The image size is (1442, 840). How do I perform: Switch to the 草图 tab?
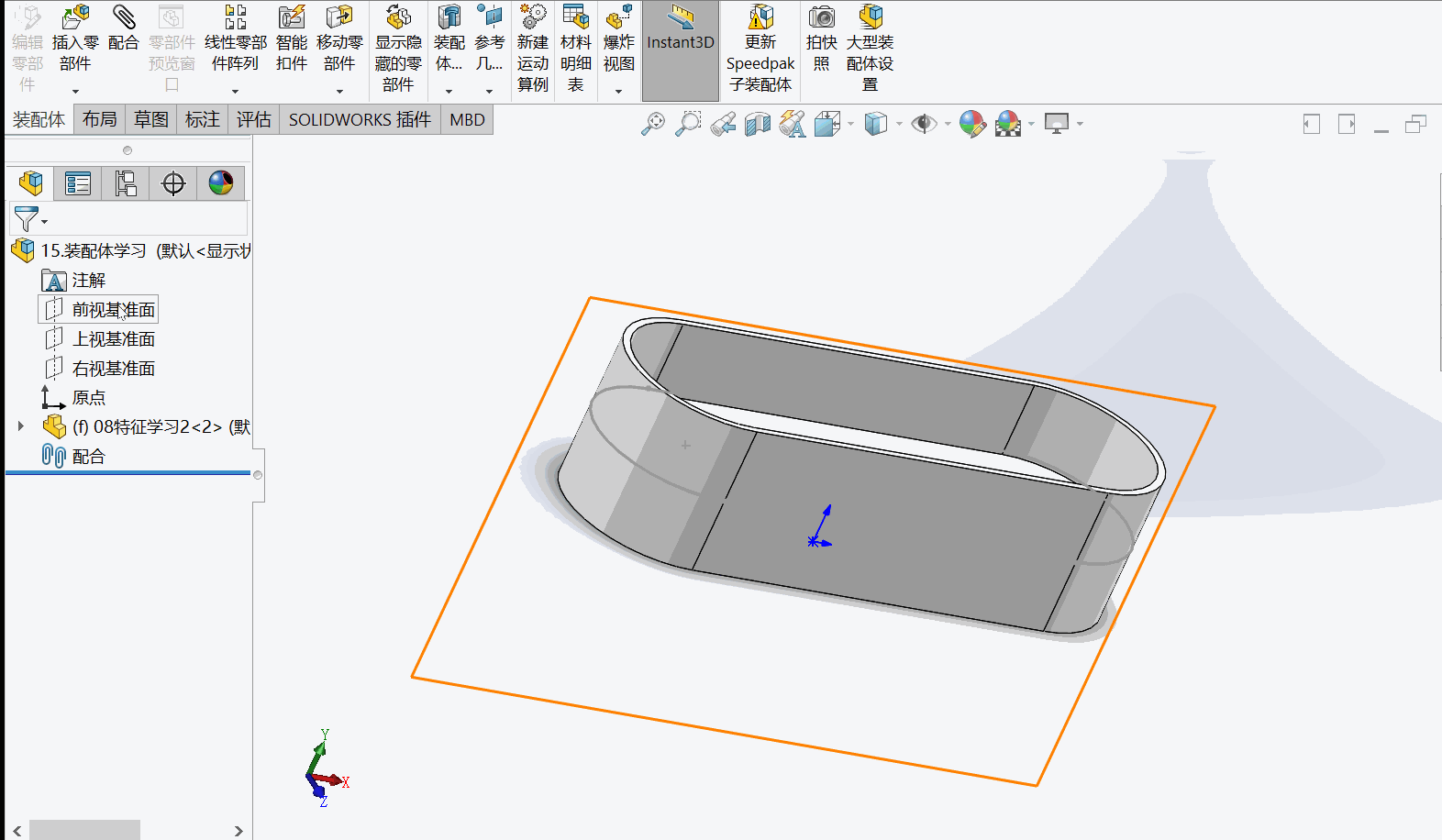point(151,120)
